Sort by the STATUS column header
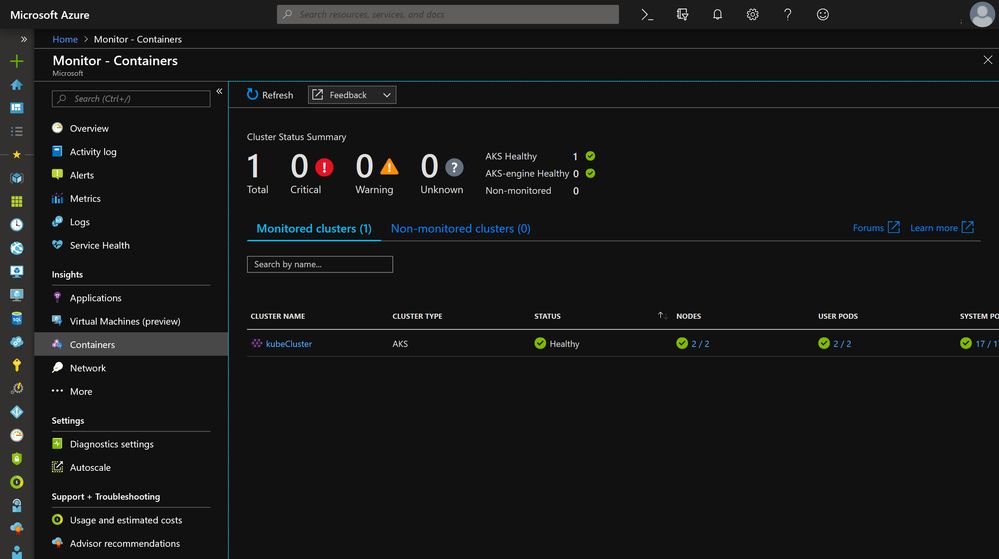 [x=547, y=316]
